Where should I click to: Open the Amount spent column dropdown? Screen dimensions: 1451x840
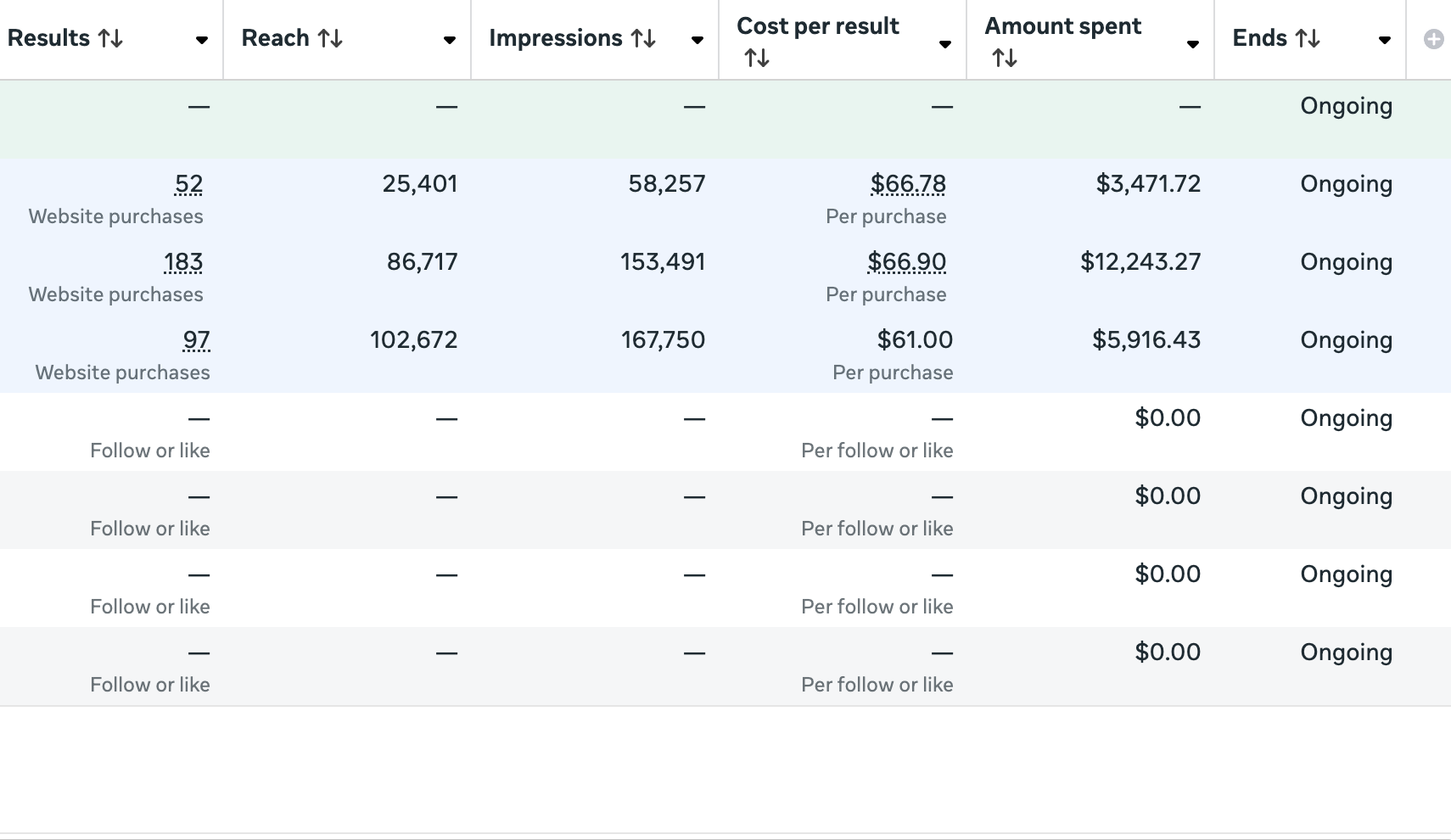(1193, 44)
